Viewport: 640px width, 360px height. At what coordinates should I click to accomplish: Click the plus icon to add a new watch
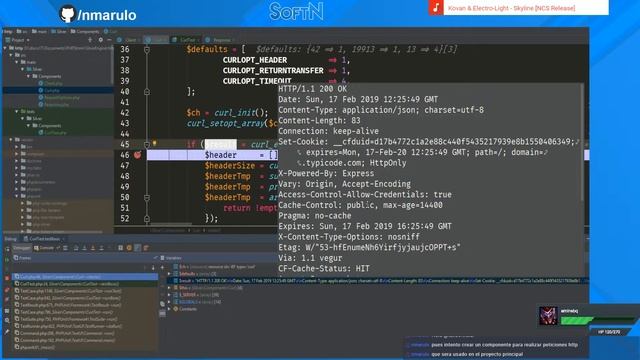162,267
